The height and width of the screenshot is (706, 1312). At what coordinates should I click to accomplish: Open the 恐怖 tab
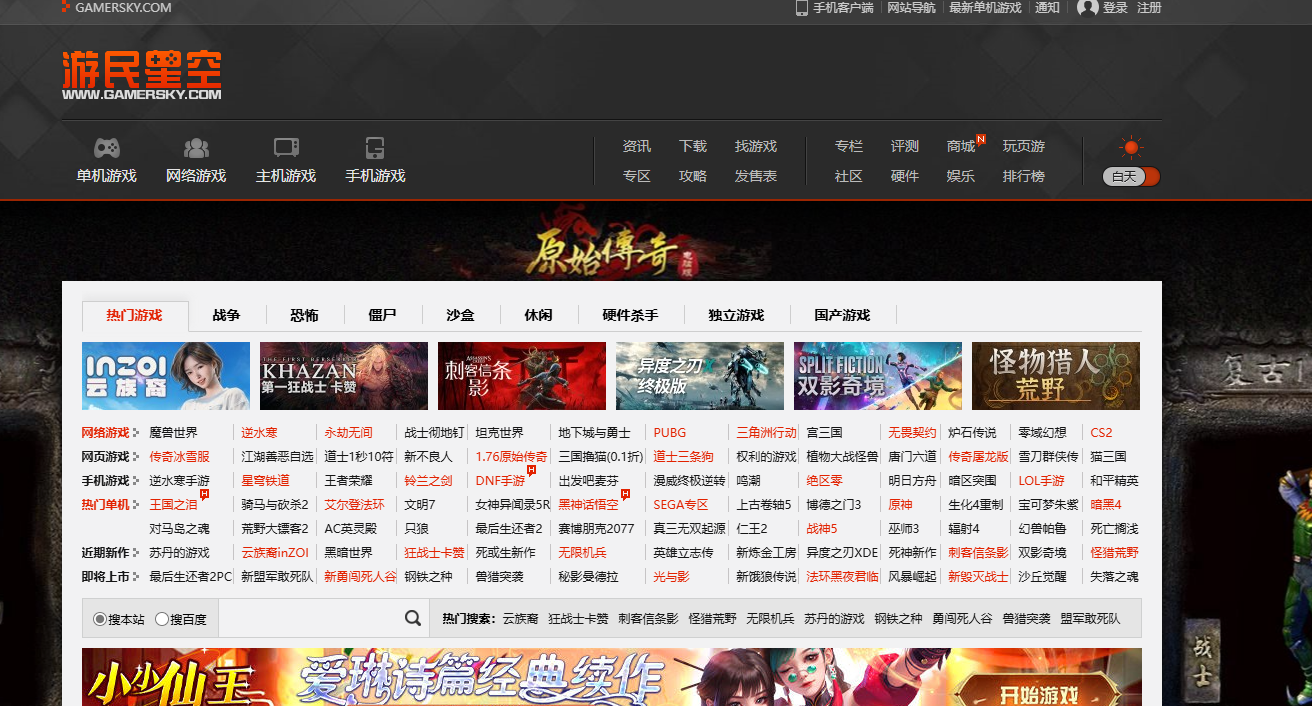(x=305, y=315)
